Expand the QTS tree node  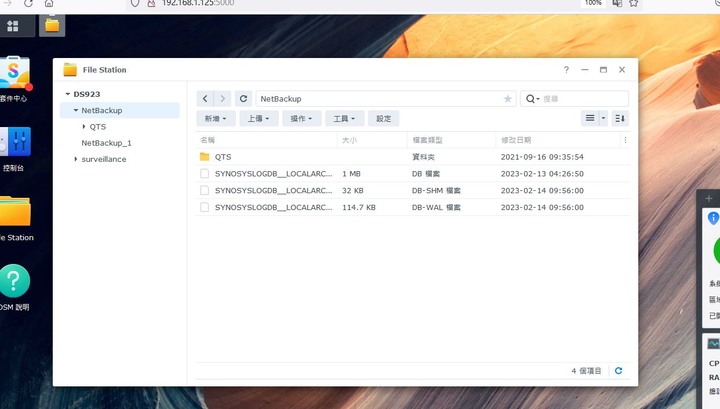point(84,127)
